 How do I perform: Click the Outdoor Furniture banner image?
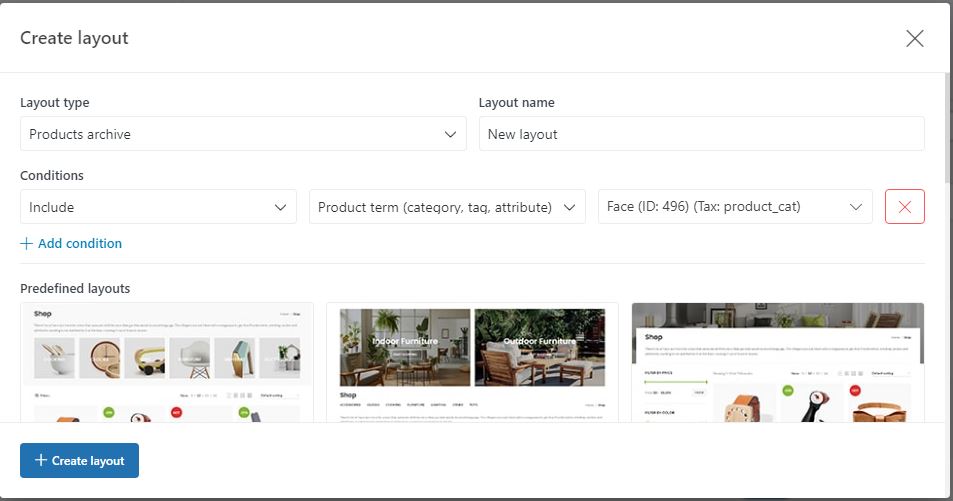540,347
